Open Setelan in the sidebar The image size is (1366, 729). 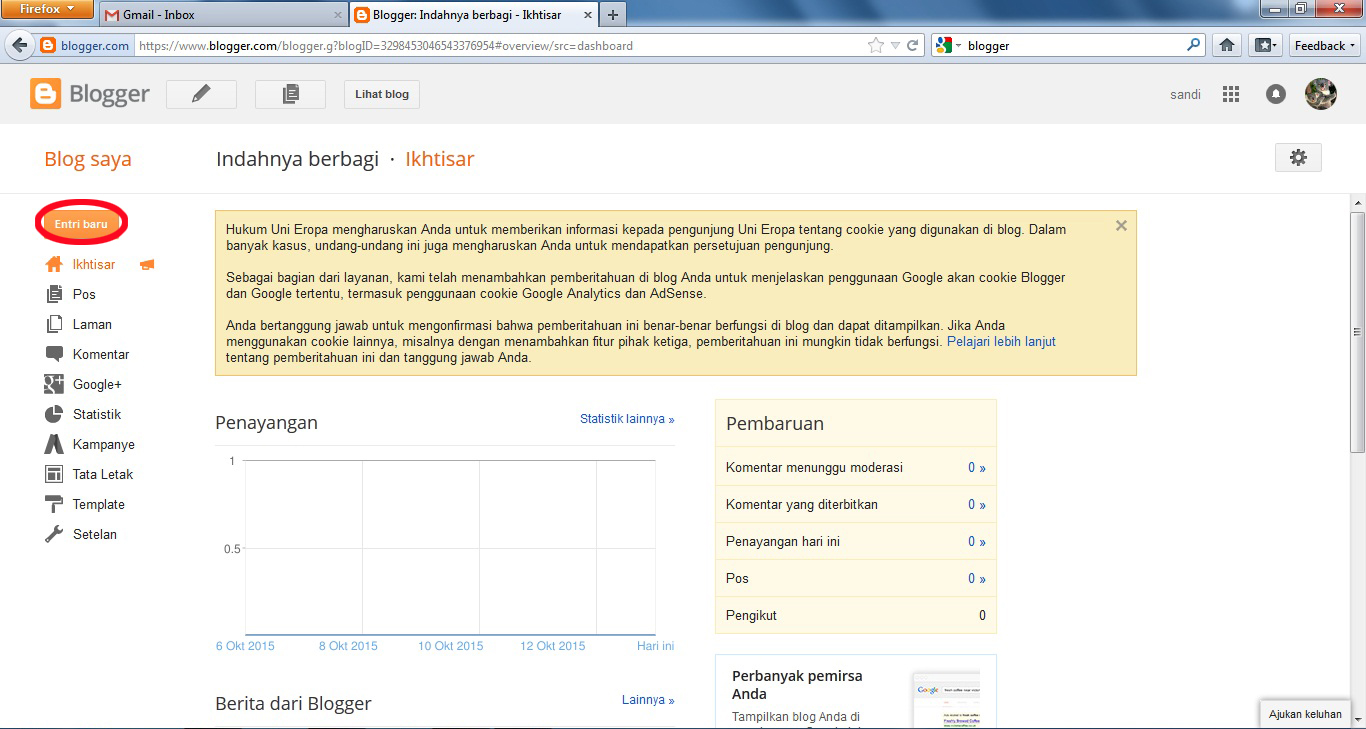pos(95,535)
